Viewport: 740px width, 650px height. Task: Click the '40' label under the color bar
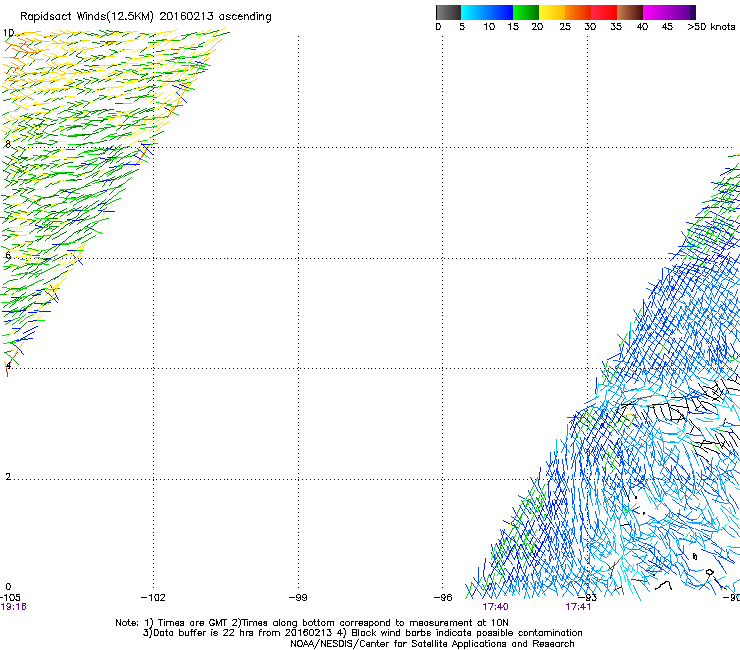click(x=642, y=27)
